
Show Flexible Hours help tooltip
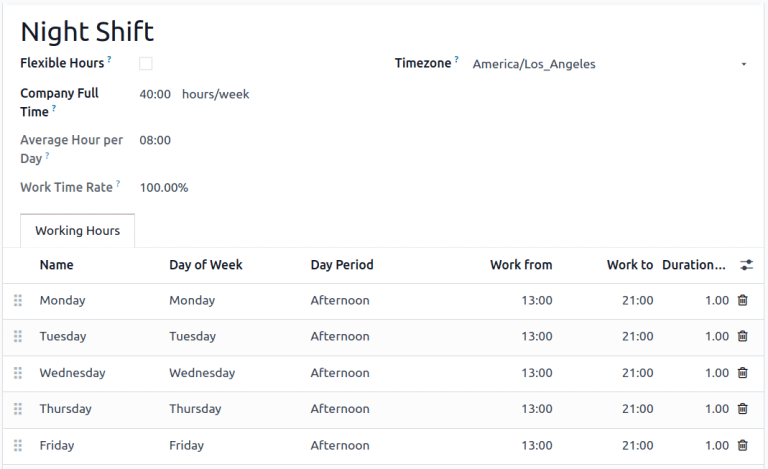(109, 60)
